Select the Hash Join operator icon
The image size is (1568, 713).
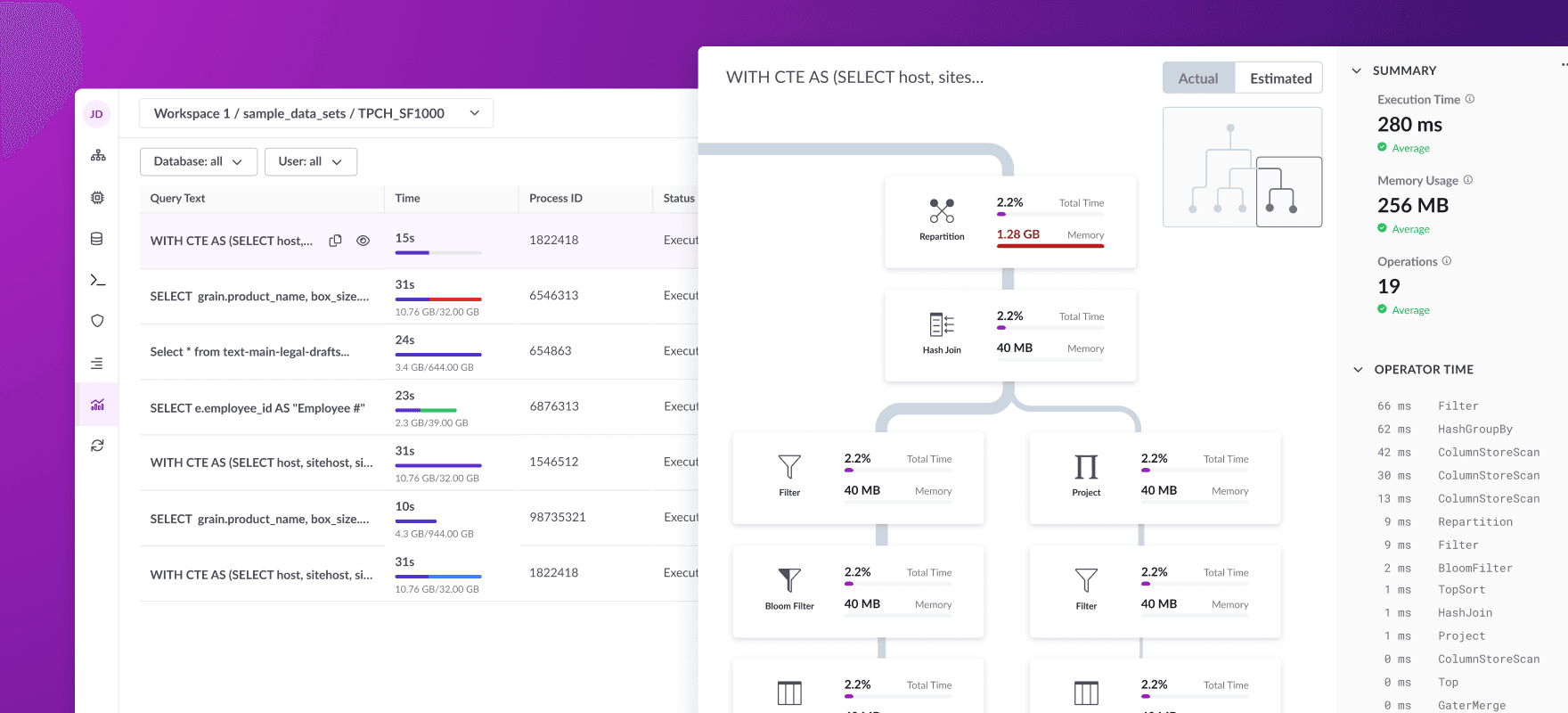tap(942, 324)
